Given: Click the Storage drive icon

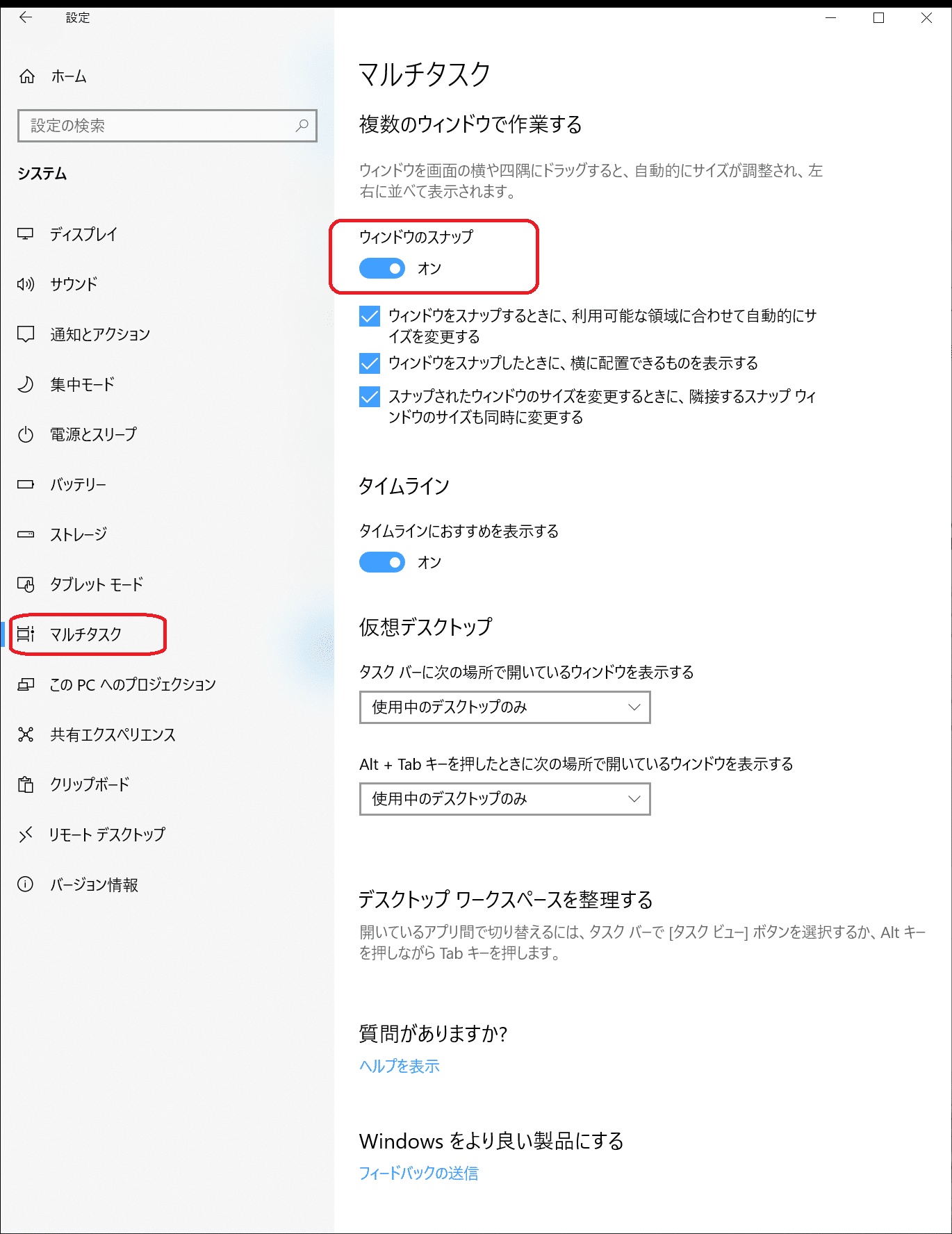Looking at the screenshot, I should pyautogui.click(x=26, y=534).
